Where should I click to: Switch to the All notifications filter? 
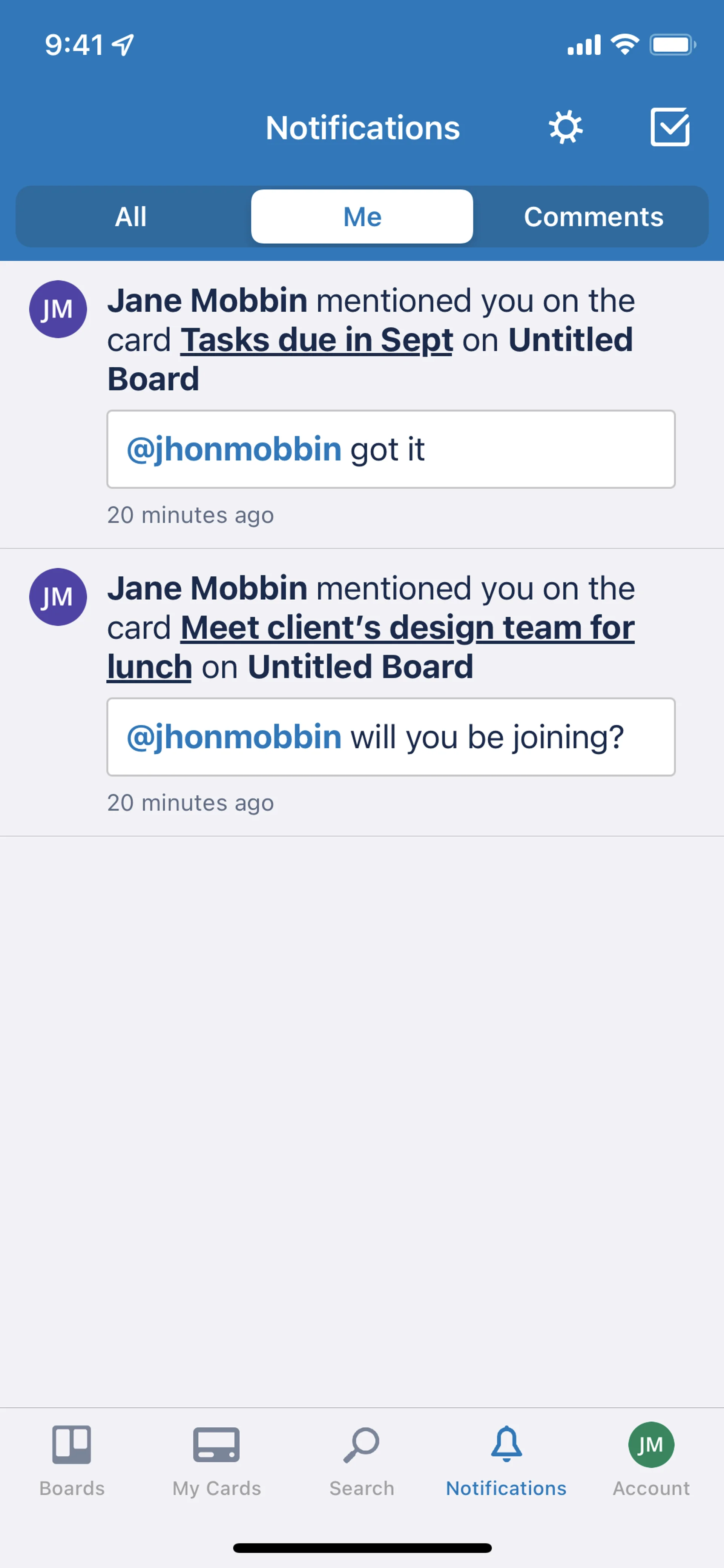(x=131, y=217)
